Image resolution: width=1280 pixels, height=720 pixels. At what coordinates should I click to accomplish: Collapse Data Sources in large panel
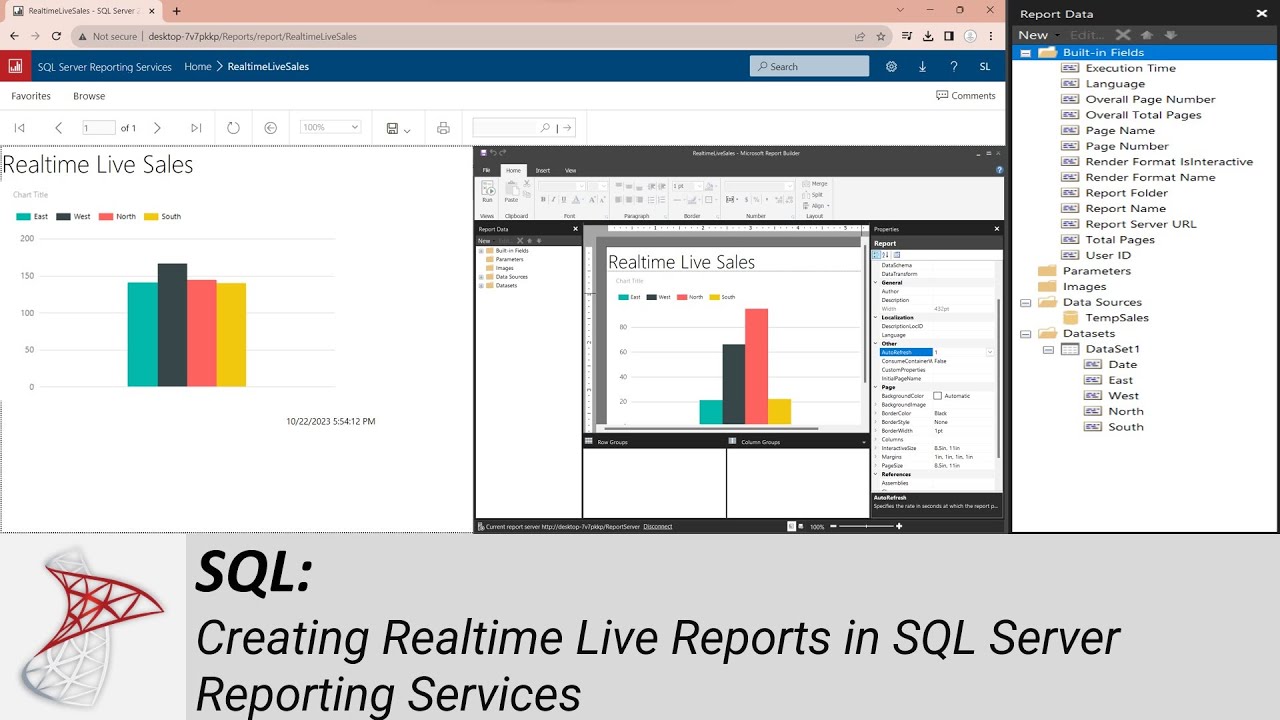[1025, 302]
